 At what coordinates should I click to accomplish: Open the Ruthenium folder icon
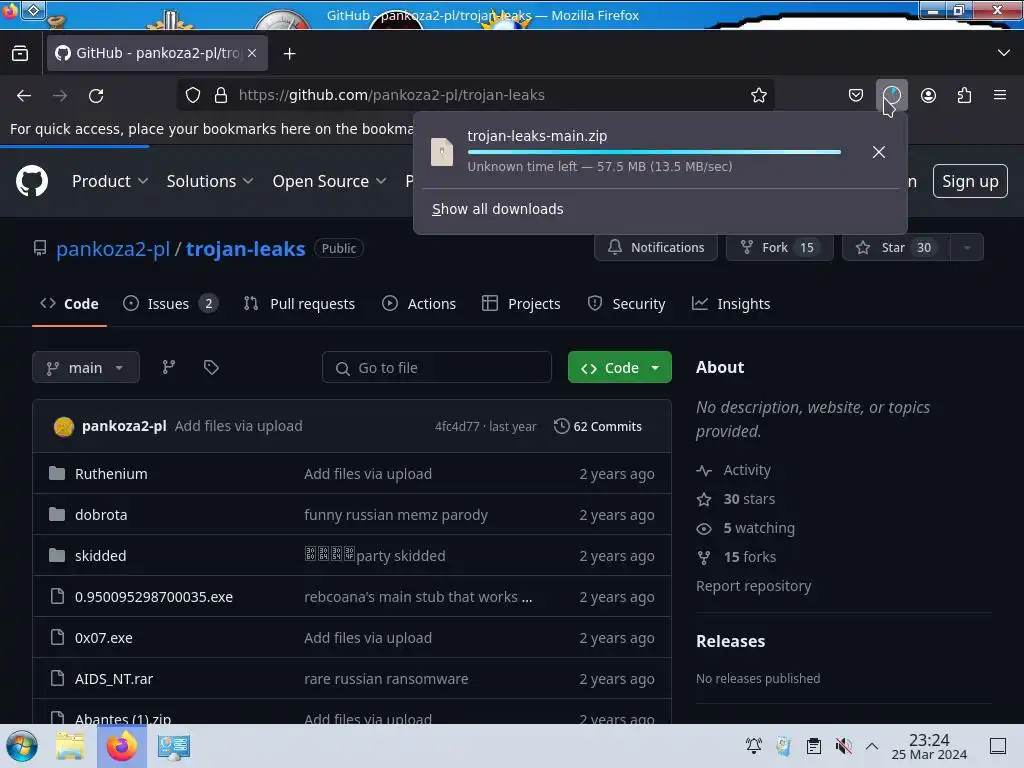(x=57, y=473)
